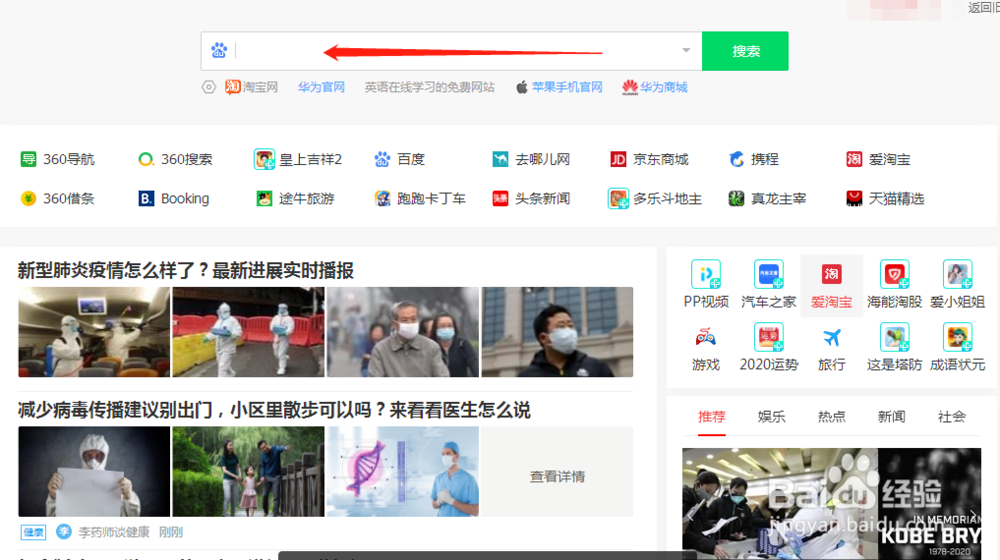Click the Baidu paw search-engine icon

tap(219, 50)
